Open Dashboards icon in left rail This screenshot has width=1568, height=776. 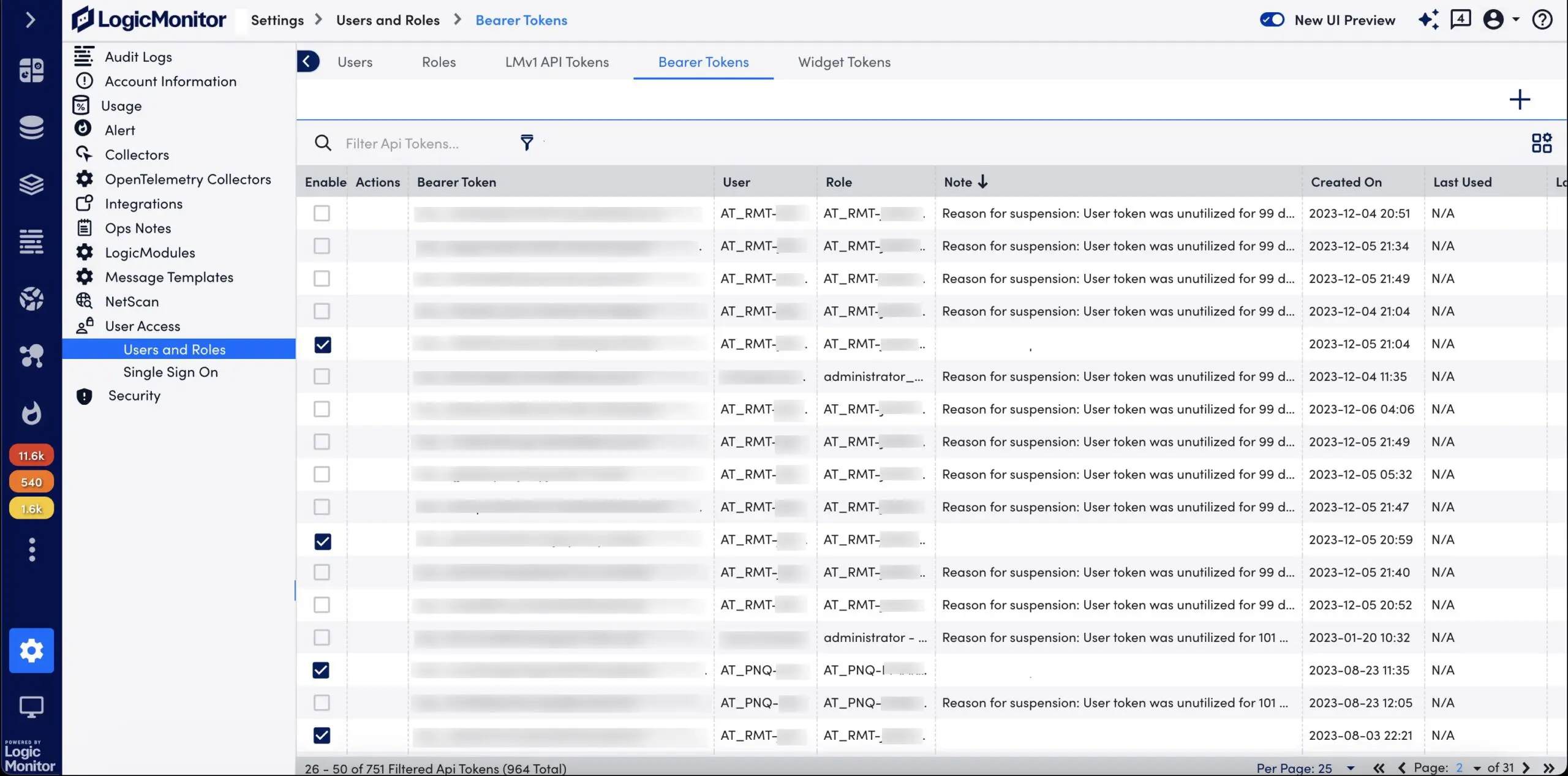coord(31,70)
